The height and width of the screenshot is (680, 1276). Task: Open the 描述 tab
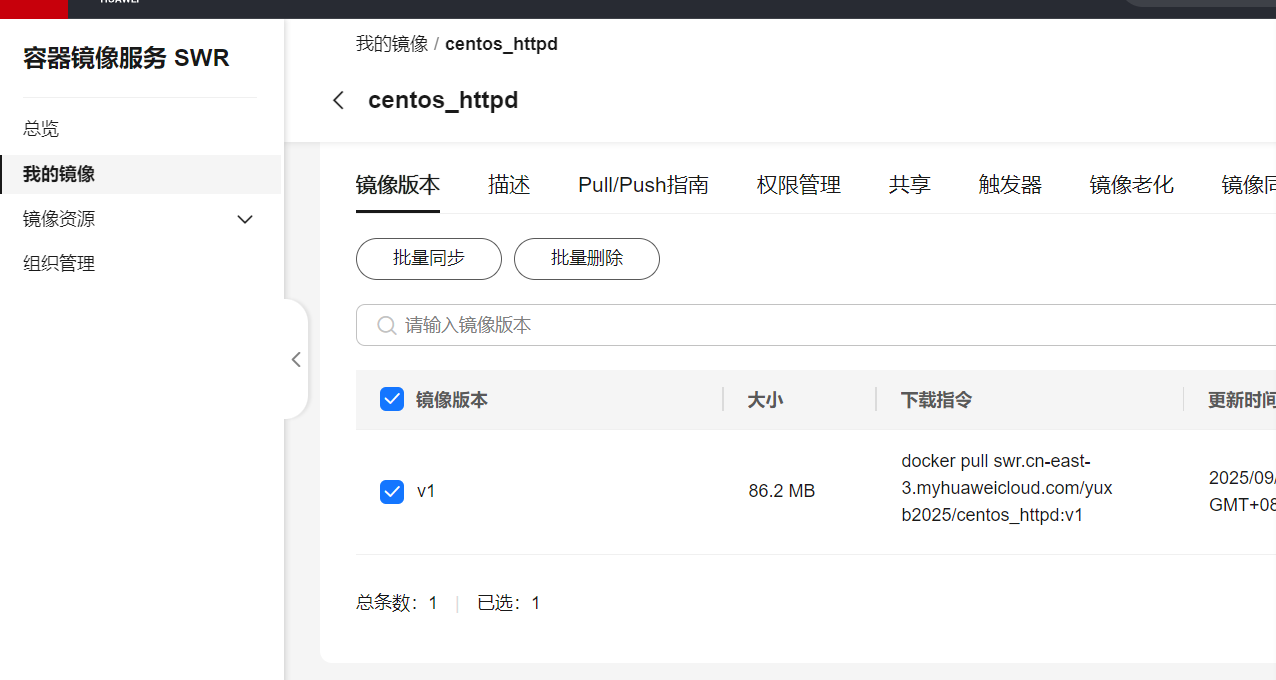tap(509, 185)
